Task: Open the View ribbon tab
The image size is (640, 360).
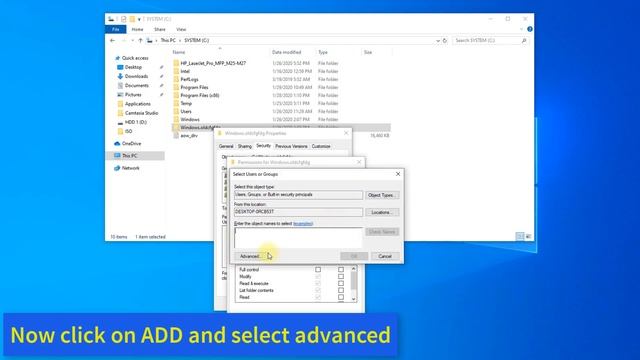Action: point(181,29)
